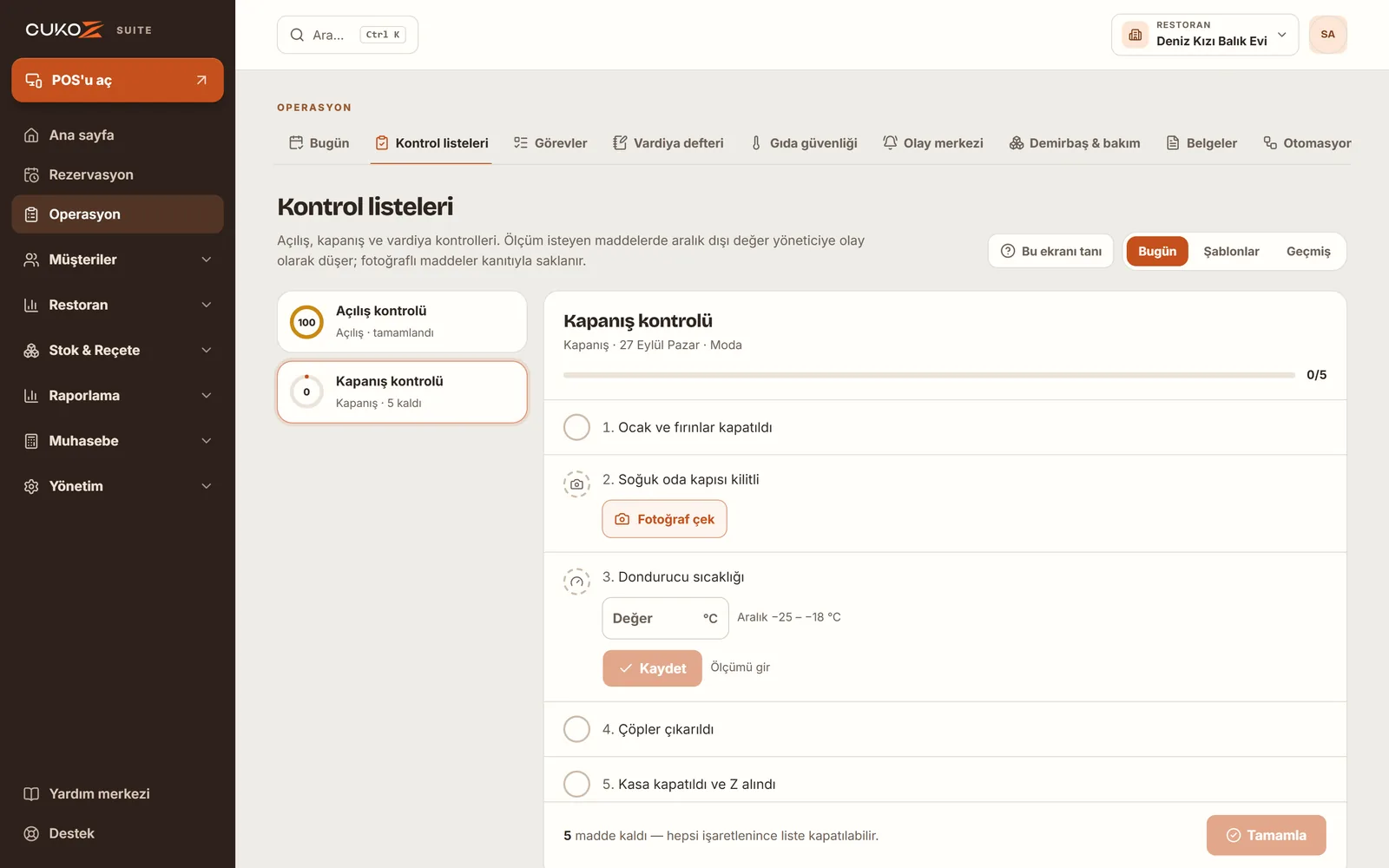
Task: Click the Bu ekranı tanı button
Action: 1050,252
